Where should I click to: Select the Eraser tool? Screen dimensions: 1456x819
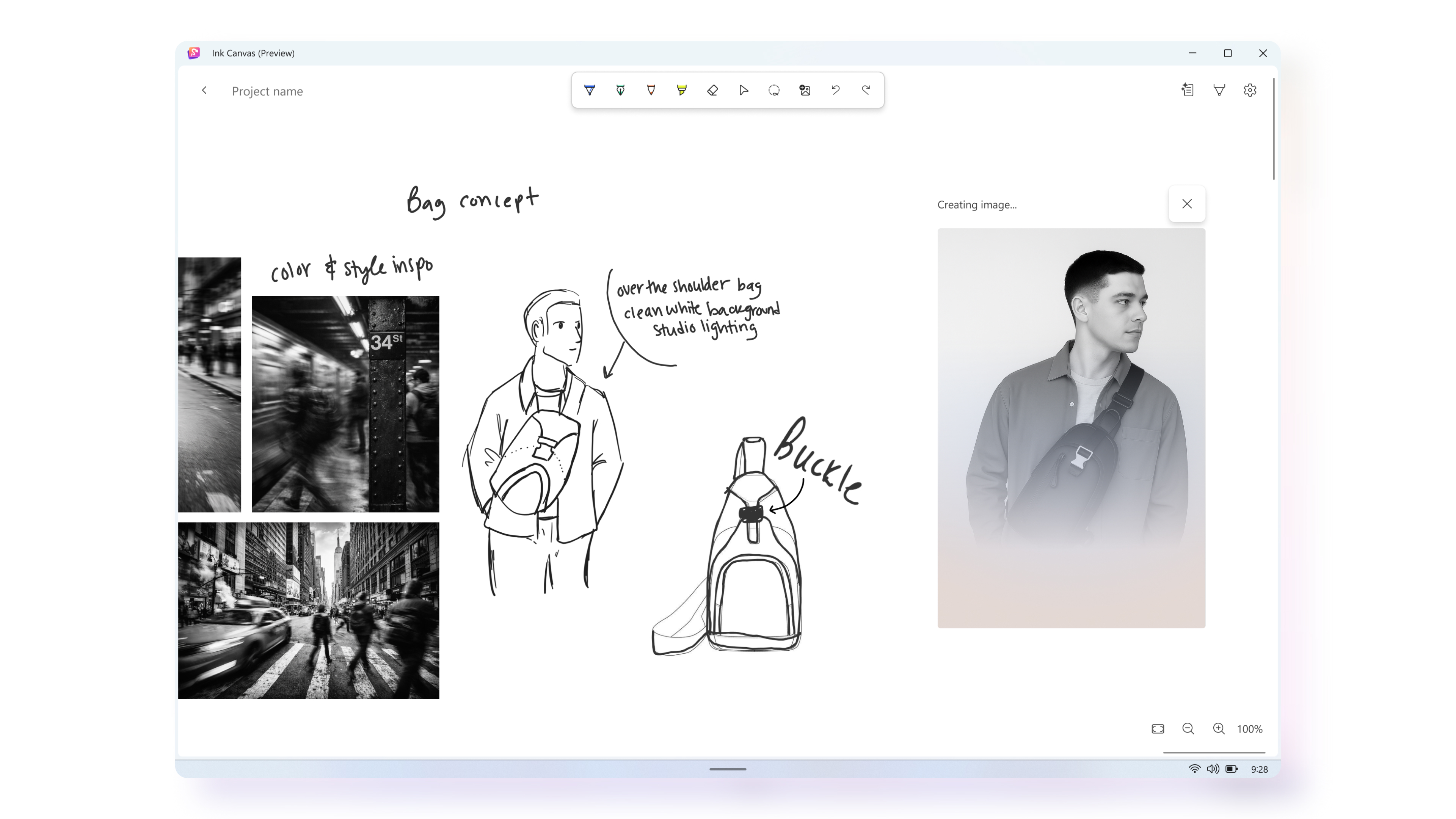point(713,90)
